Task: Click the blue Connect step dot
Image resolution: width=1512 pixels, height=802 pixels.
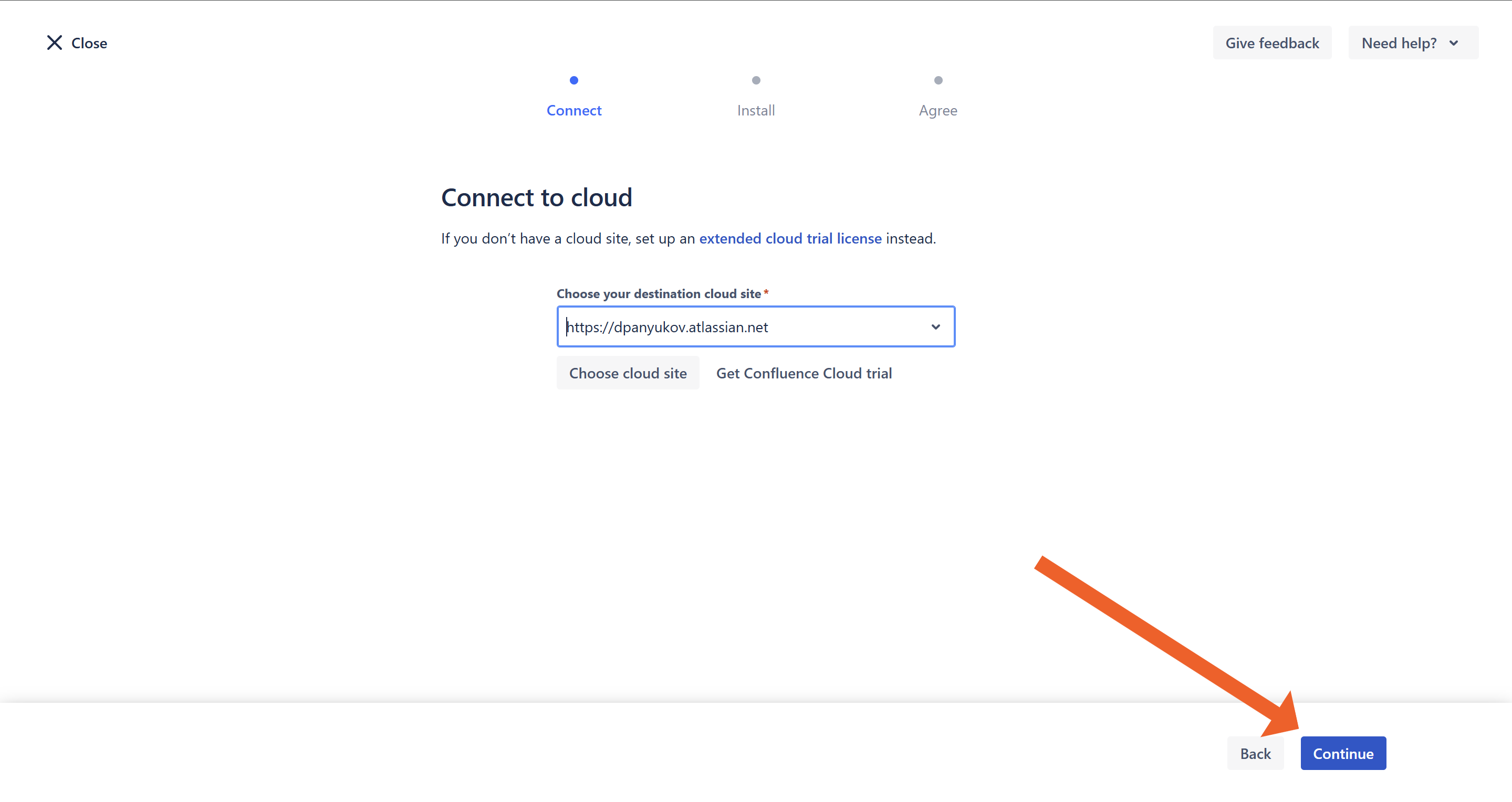Action: (x=573, y=80)
